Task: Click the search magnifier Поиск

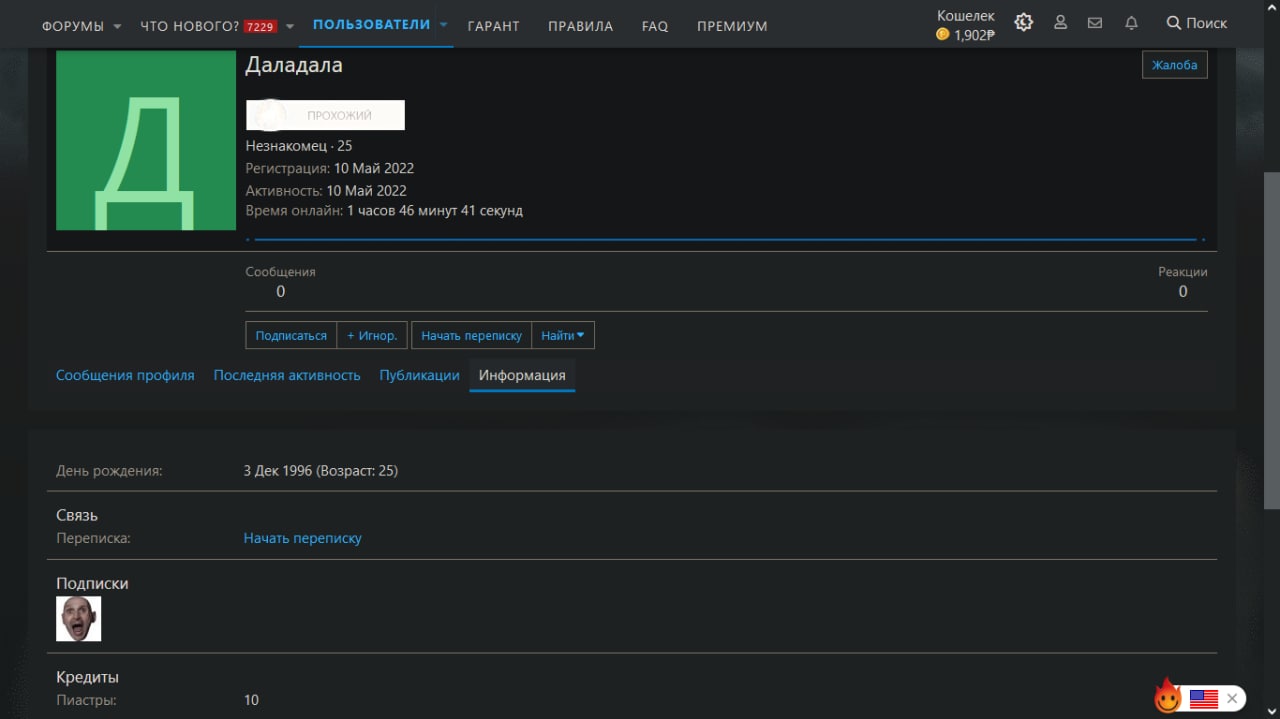Action: pyautogui.click(x=1196, y=22)
